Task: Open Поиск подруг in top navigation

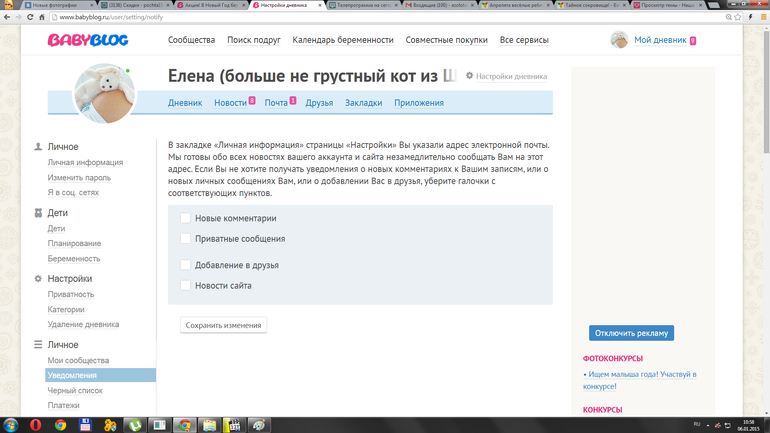Action: click(x=254, y=40)
